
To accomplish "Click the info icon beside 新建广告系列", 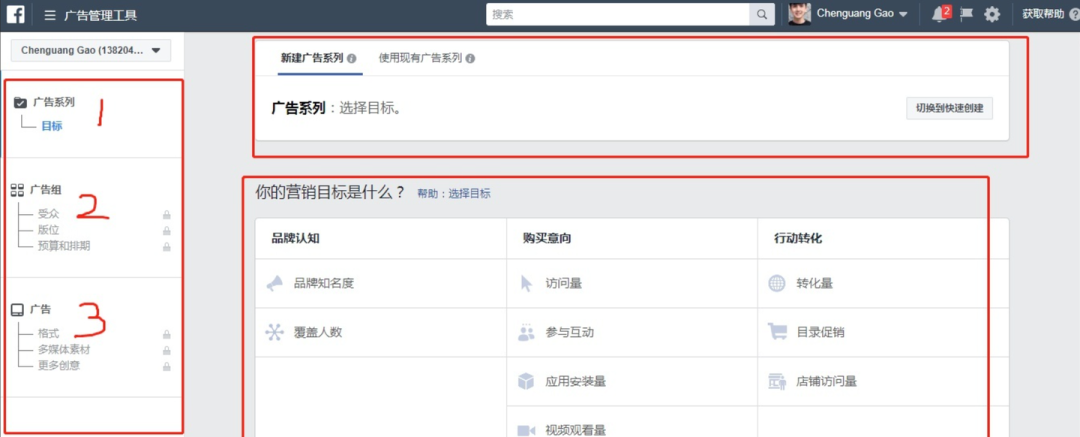I will [x=351, y=59].
